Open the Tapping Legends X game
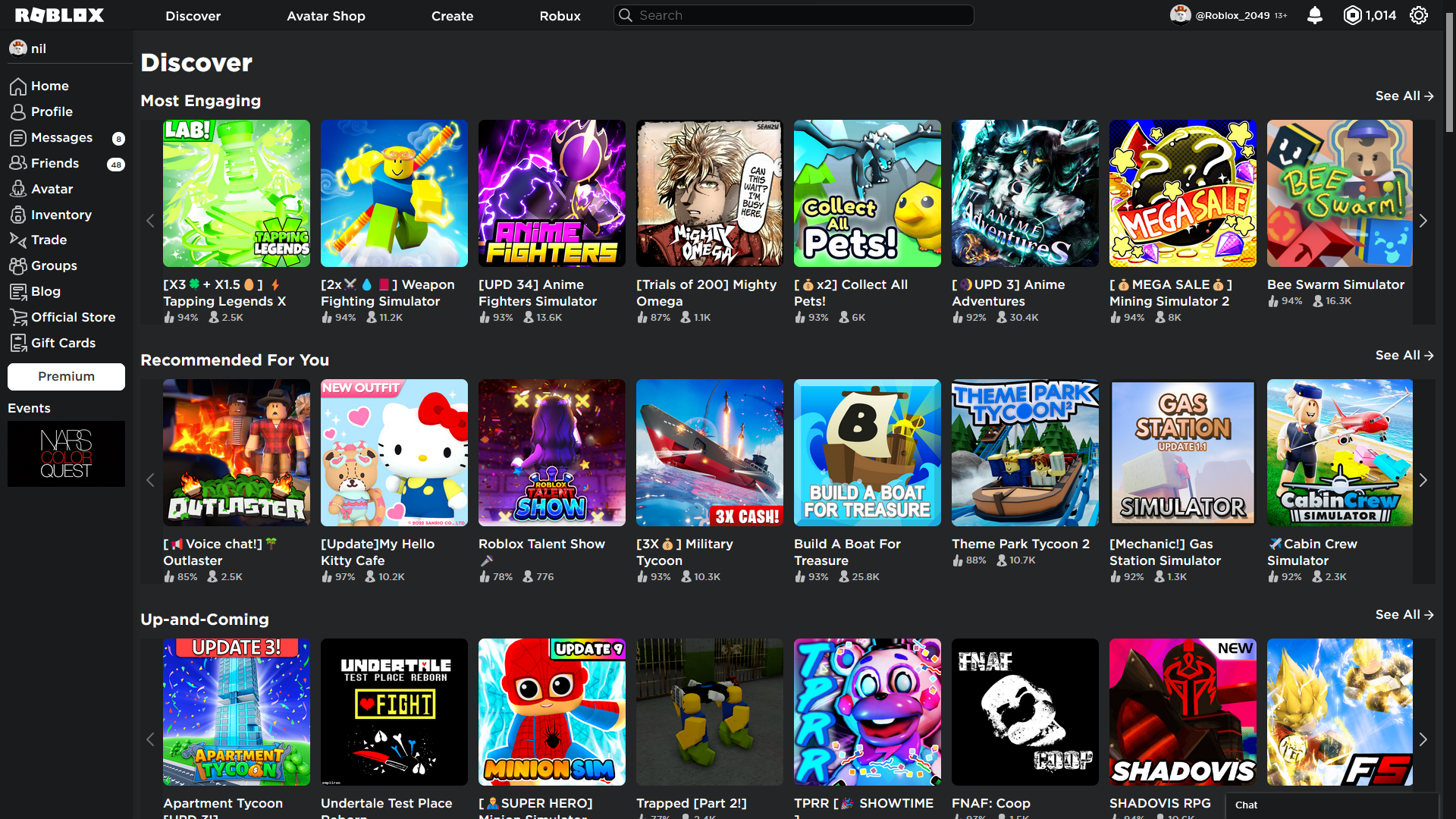 (x=237, y=193)
